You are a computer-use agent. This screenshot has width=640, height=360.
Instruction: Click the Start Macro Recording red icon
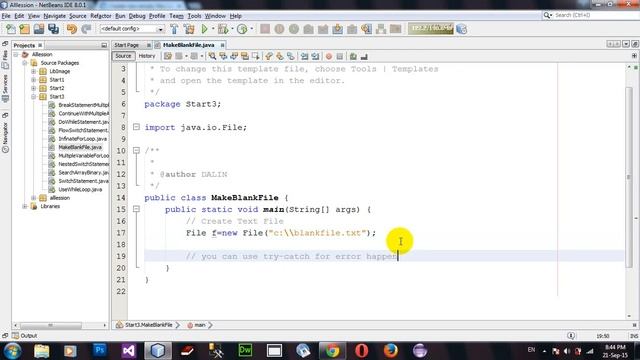pyautogui.click(x=329, y=56)
